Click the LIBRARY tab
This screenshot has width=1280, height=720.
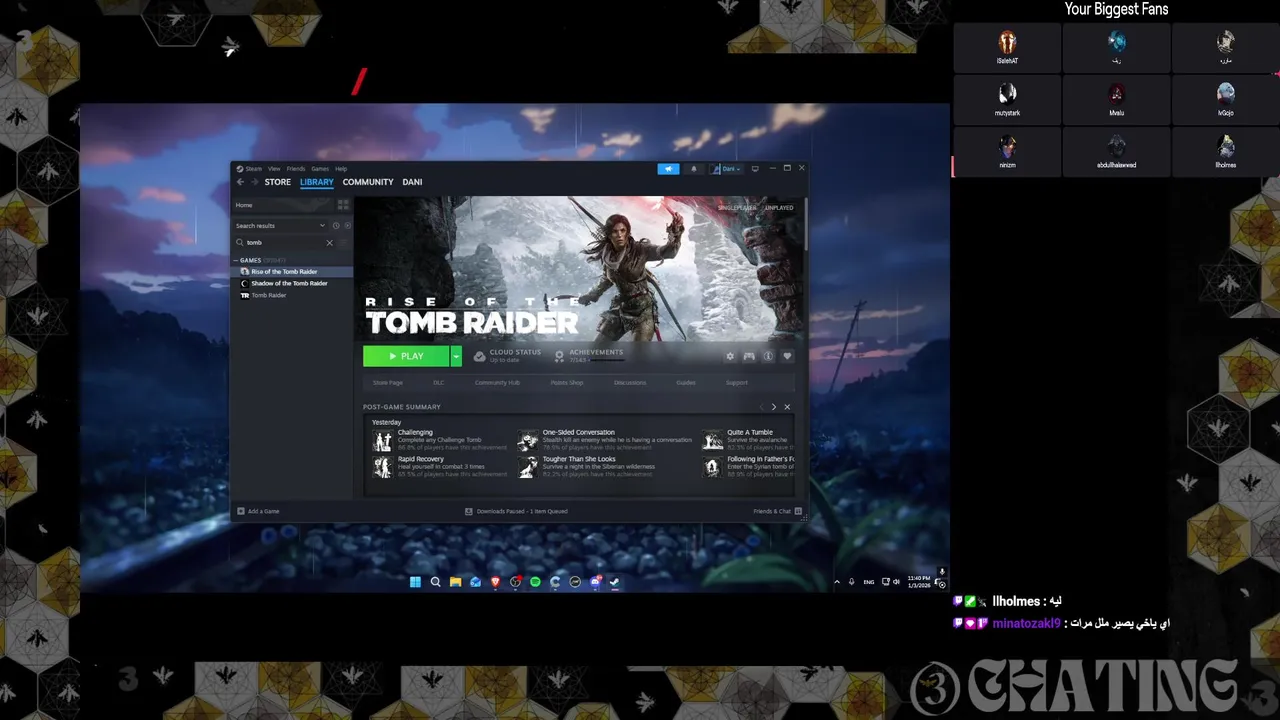(317, 182)
